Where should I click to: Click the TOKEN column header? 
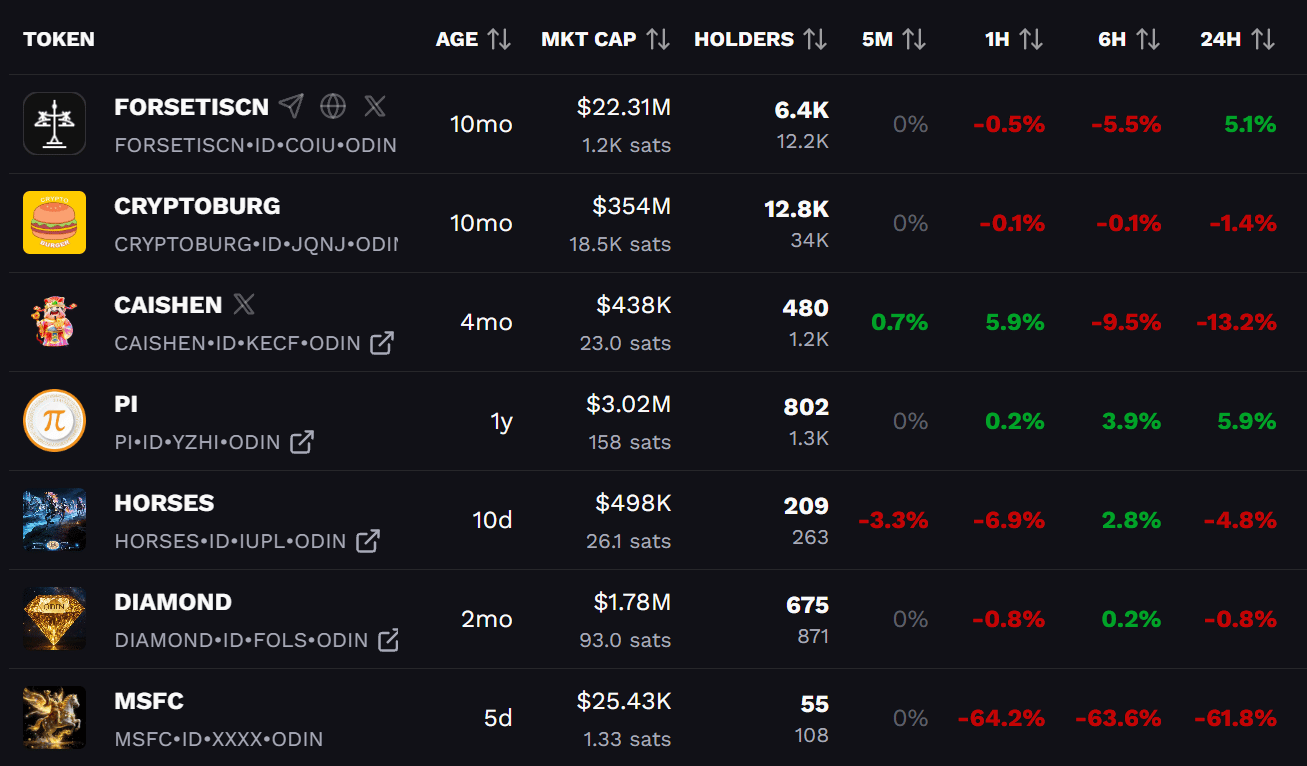(59, 39)
